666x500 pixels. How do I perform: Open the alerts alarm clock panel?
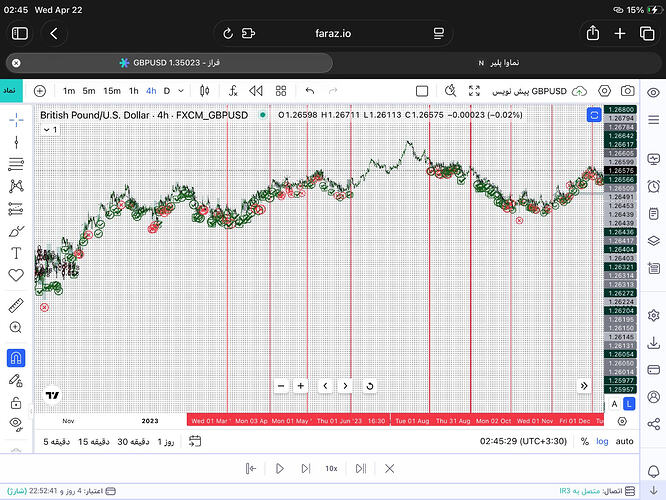[x=653, y=186]
